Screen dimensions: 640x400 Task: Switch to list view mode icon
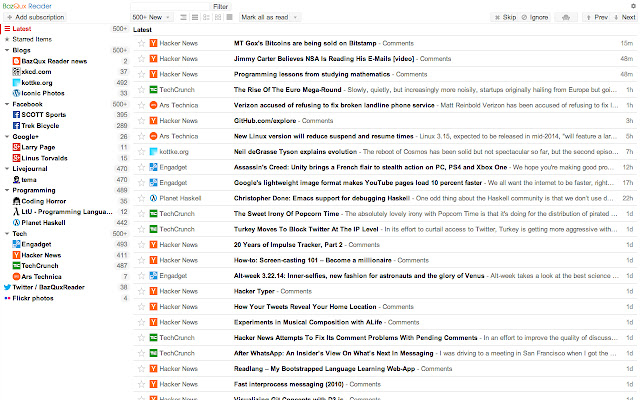pyautogui.click(x=183, y=17)
